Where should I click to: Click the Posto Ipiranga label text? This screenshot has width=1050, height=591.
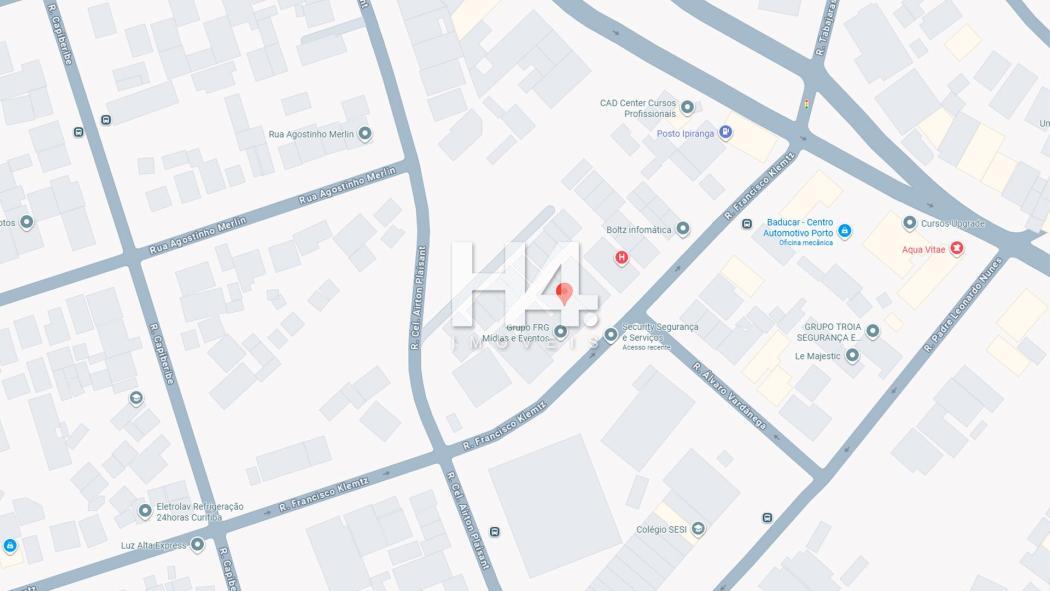point(685,134)
